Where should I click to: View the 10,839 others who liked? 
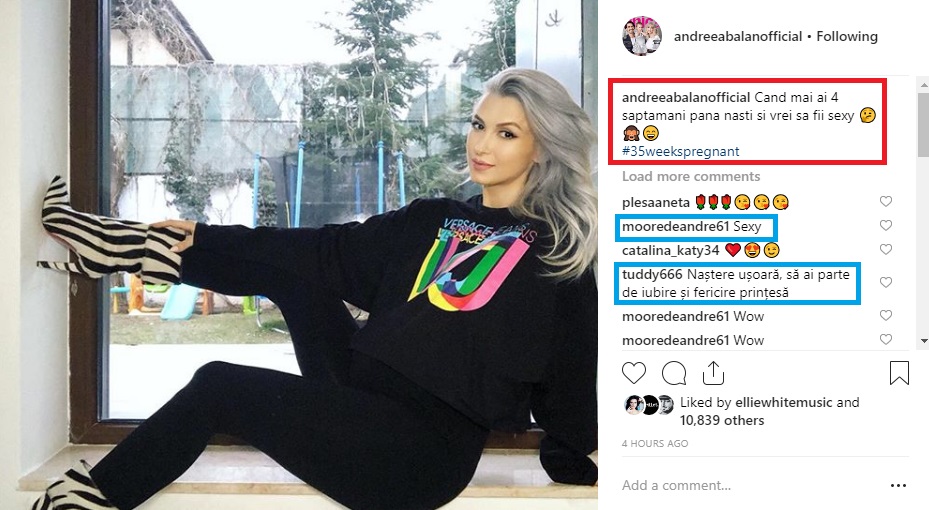pyautogui.click(x=722, y=421)
